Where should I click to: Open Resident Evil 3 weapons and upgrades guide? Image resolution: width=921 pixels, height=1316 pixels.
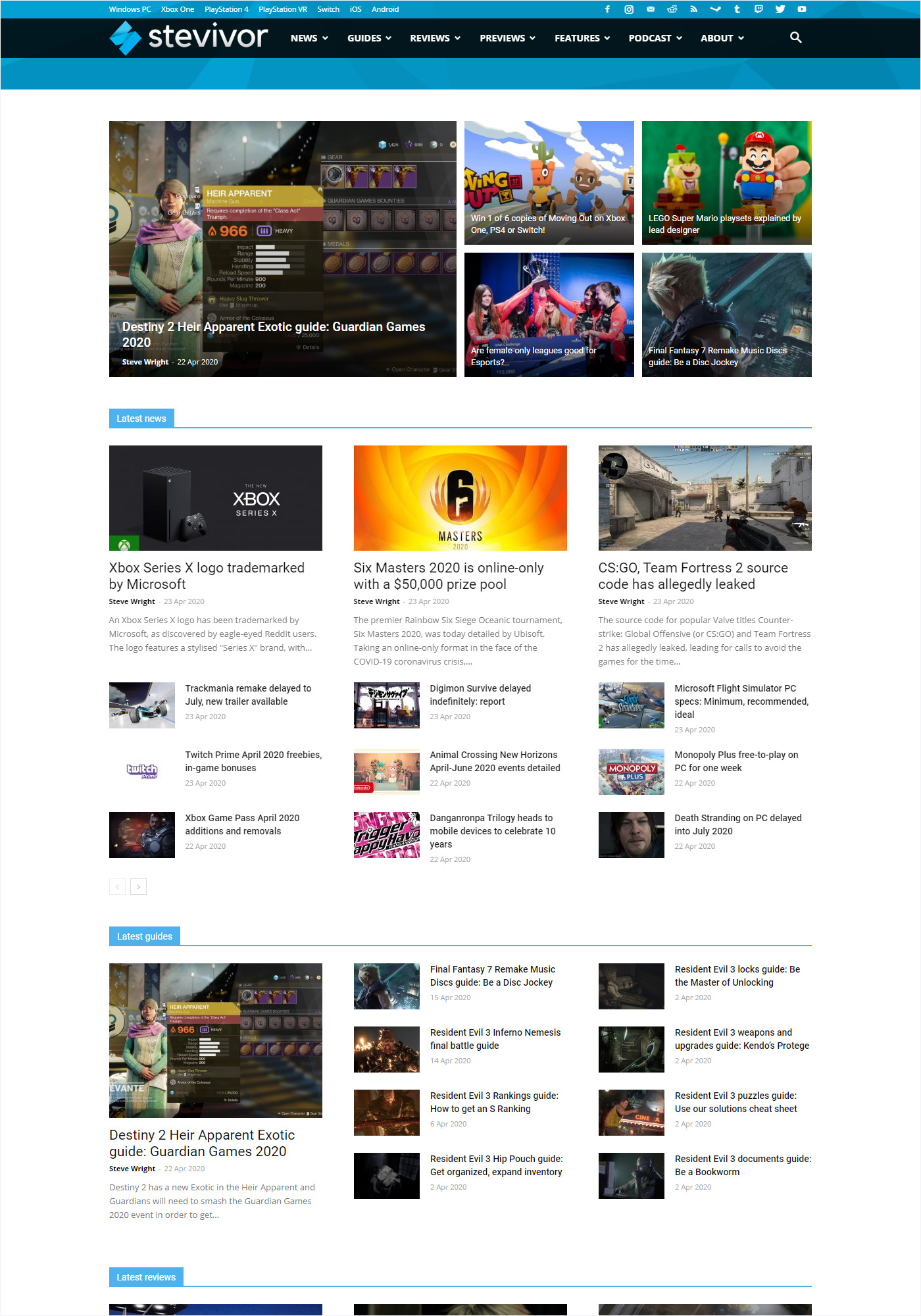click(742, 1039)
